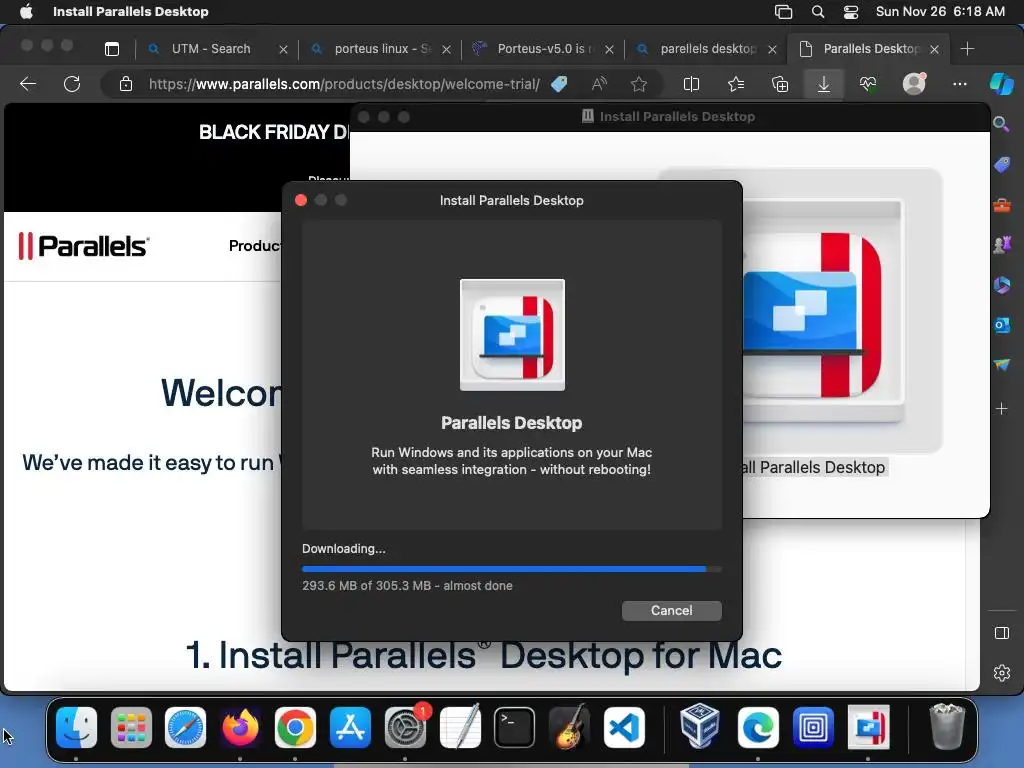This screenshot has width=1024, height=768.
Task: Cancel the Parallels Desktop download
Action: (671, 611)
